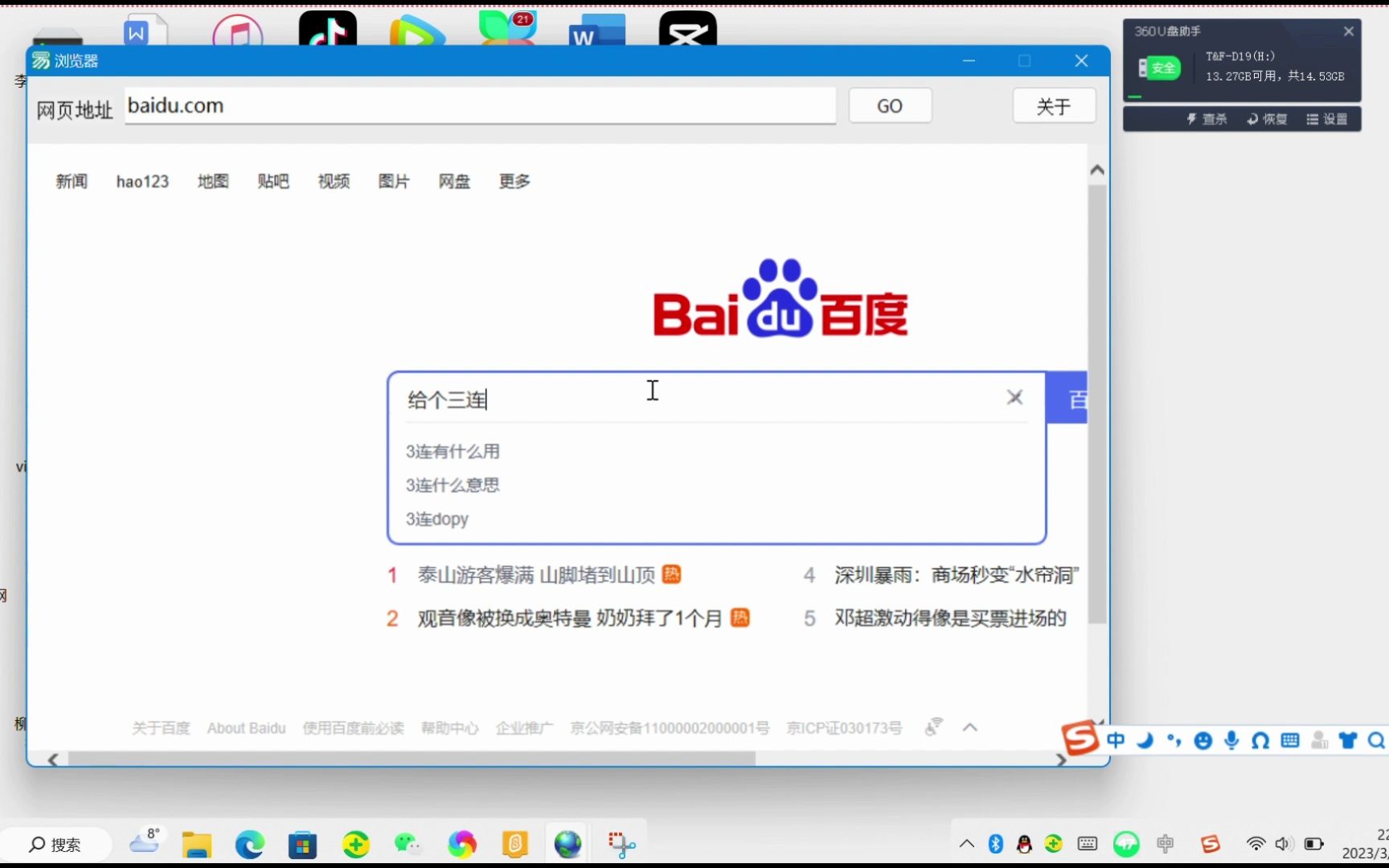1389x868 pixels.
Task: Click the vertical scrollbar thumb in the browser
Action: [x=1097, y=404]
